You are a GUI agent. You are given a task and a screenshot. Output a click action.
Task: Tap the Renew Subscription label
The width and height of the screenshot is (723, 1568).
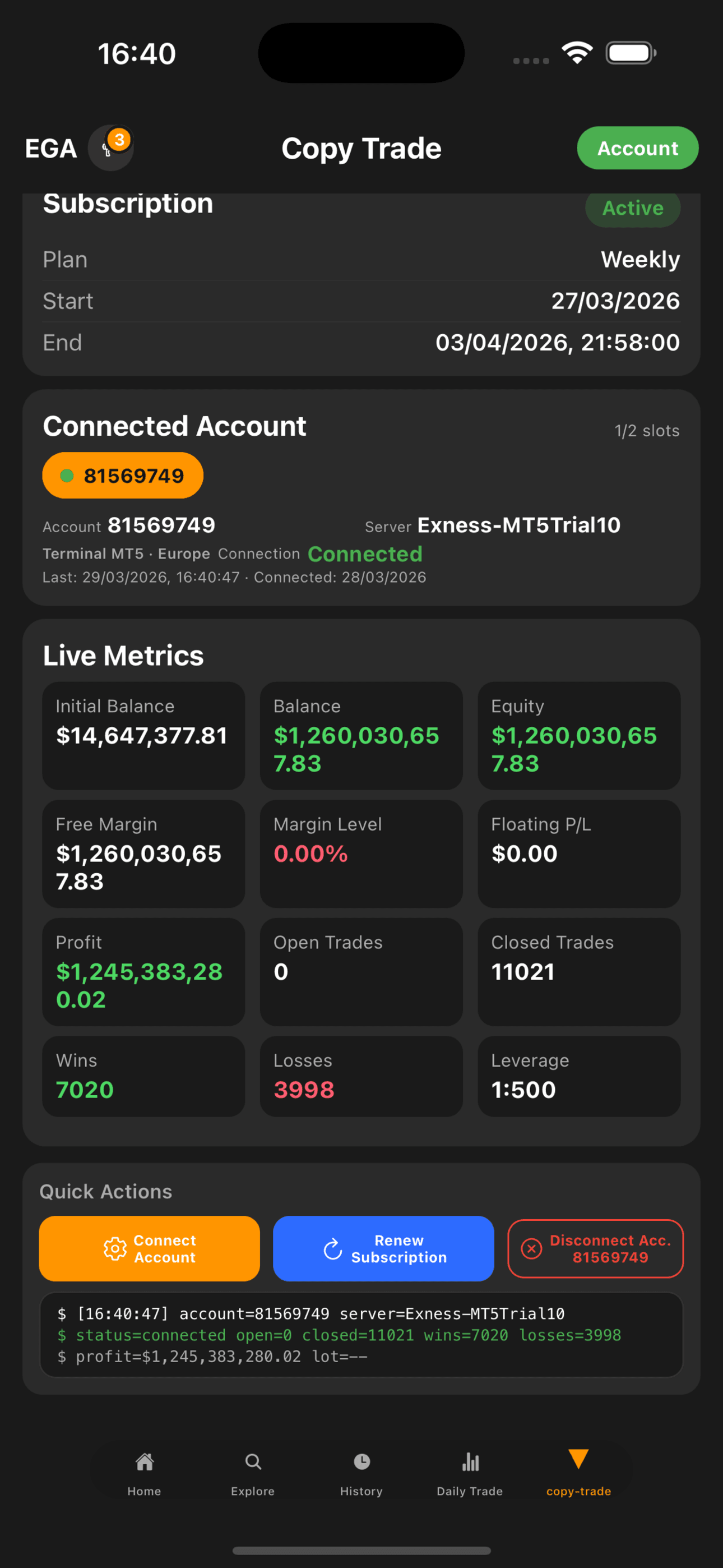click(398, 1248)
